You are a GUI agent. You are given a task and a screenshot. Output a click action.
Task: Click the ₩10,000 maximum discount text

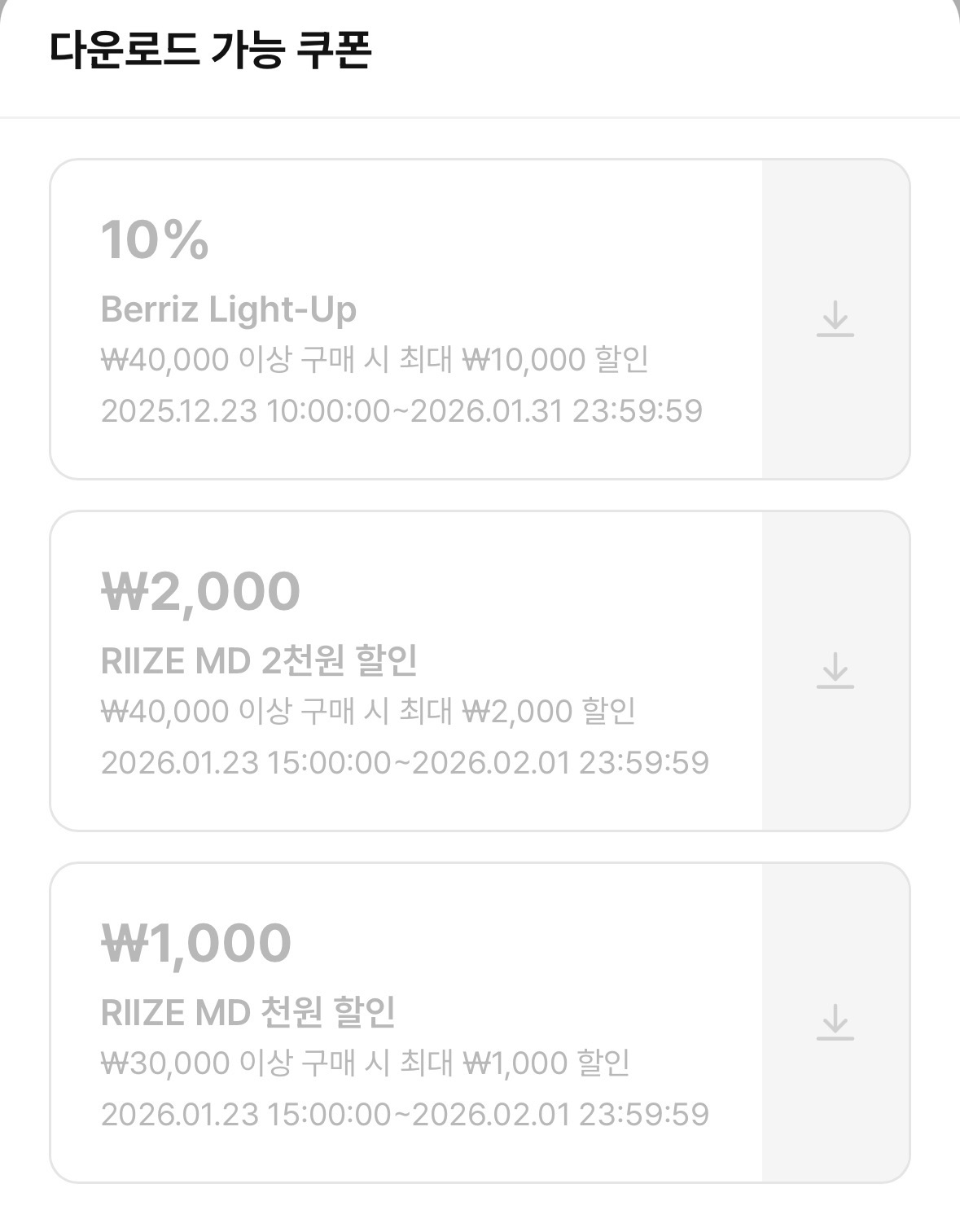tap(524, 359)
